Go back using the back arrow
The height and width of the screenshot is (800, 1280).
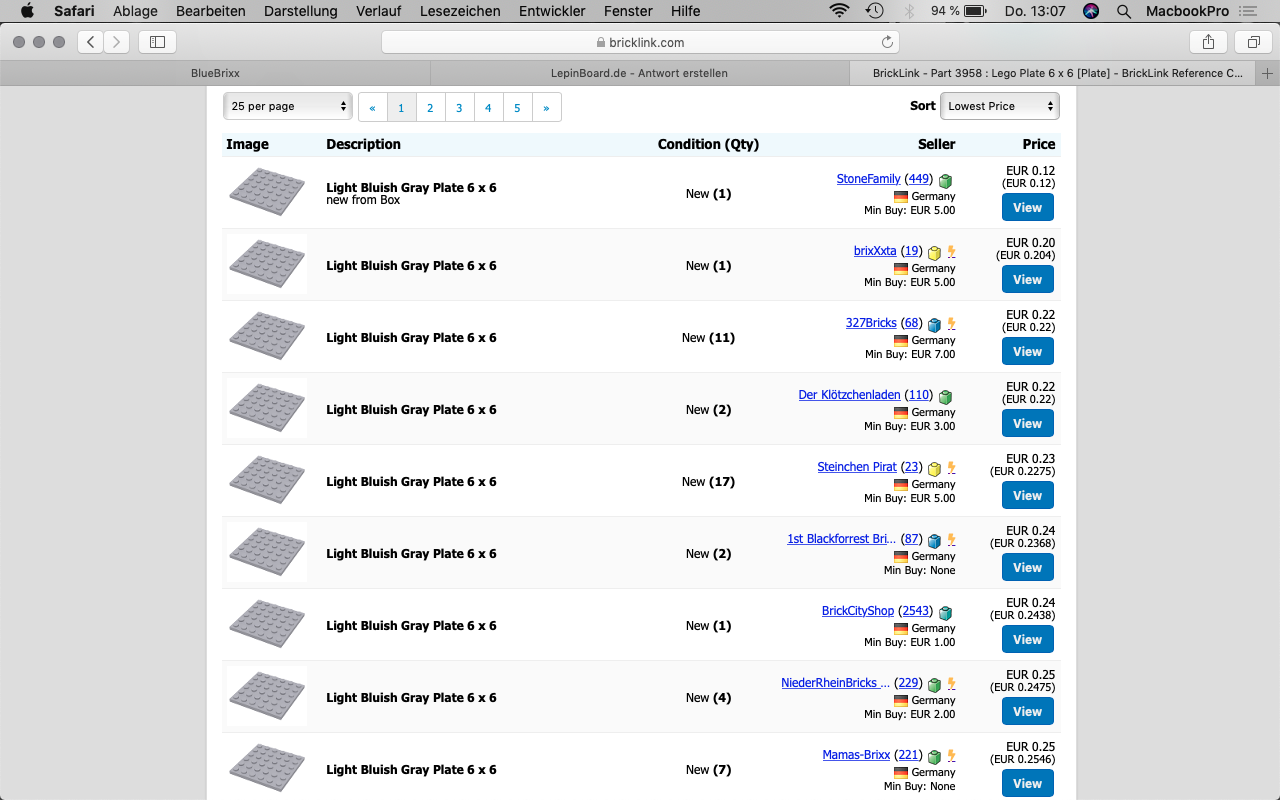point(91,42)
